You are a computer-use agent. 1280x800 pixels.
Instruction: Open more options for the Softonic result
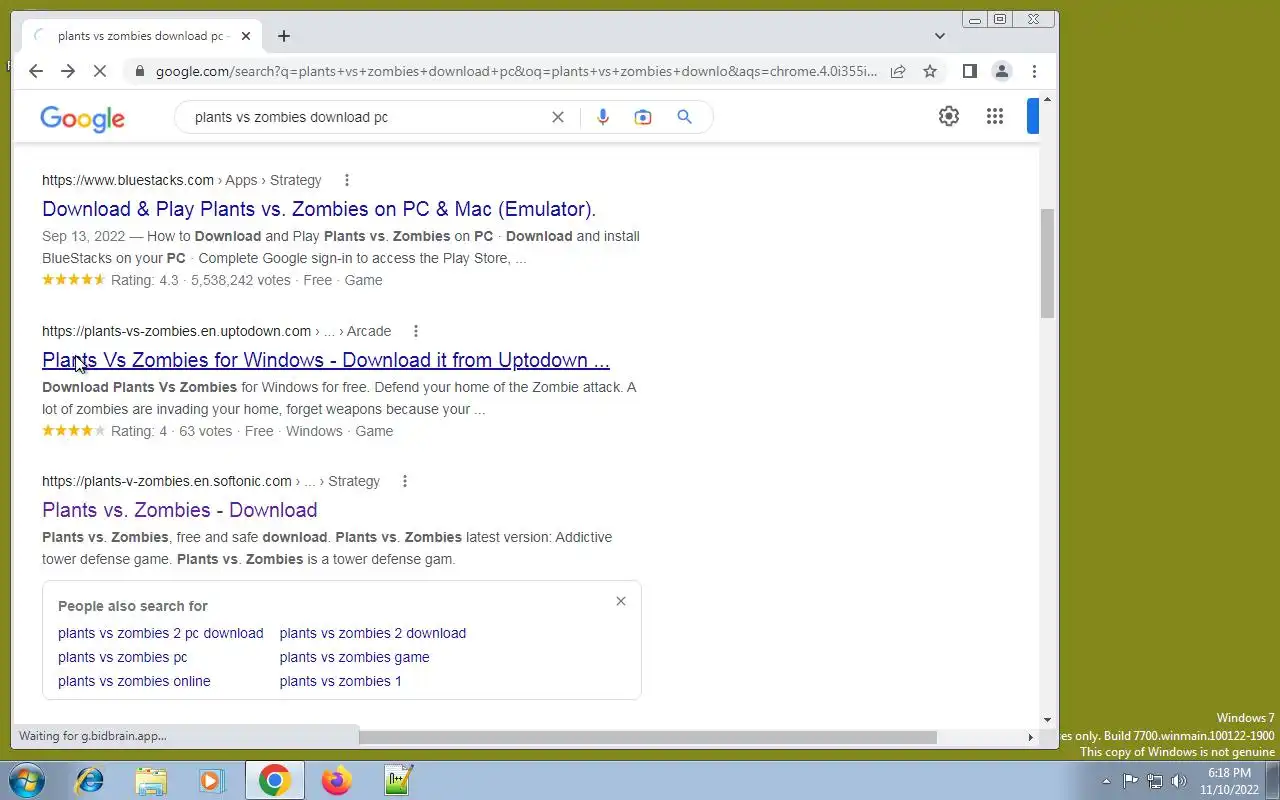(x=405, y=481)
